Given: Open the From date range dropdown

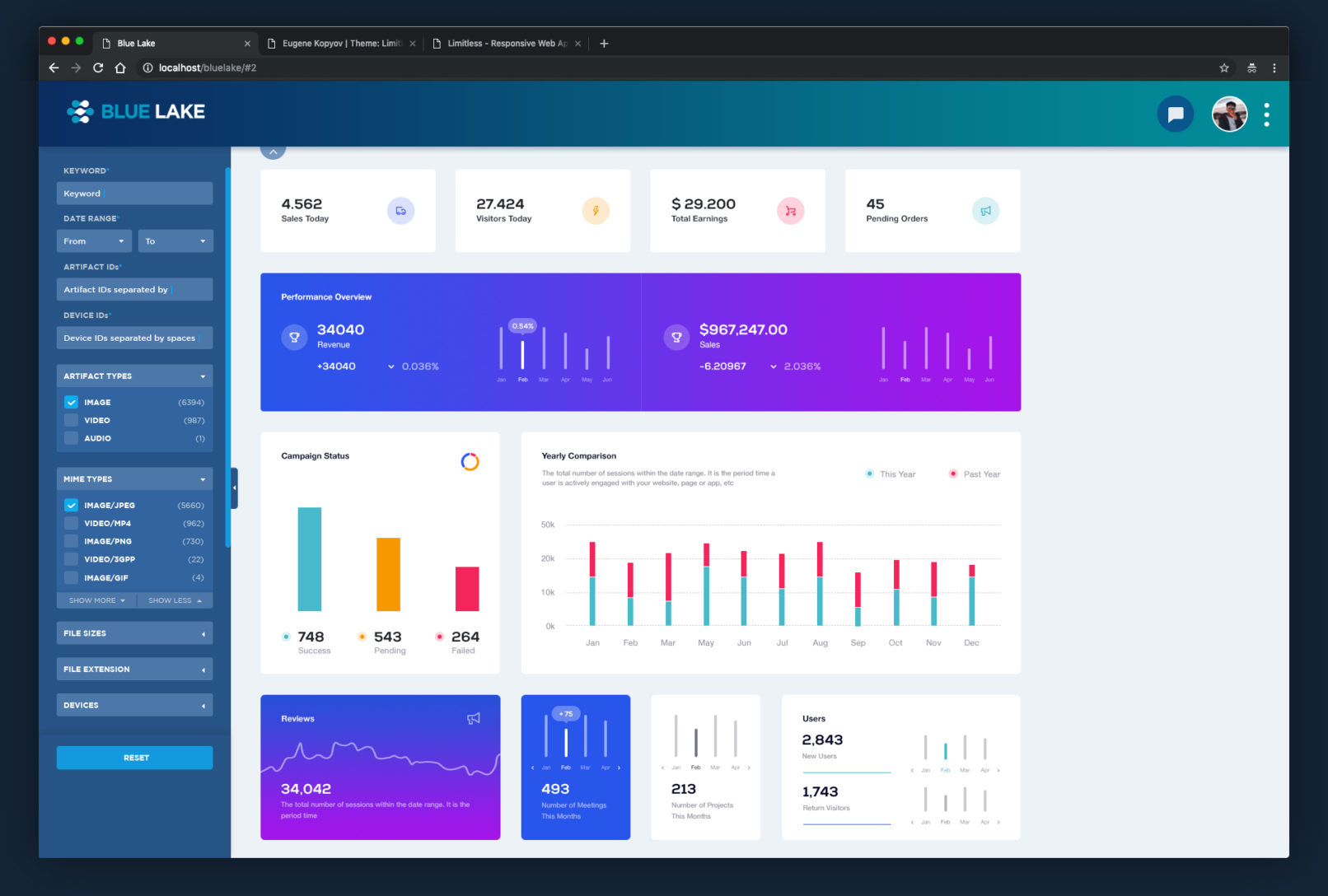Looking at the screenshot, I should pyautogui.click(x=93, y=241).
